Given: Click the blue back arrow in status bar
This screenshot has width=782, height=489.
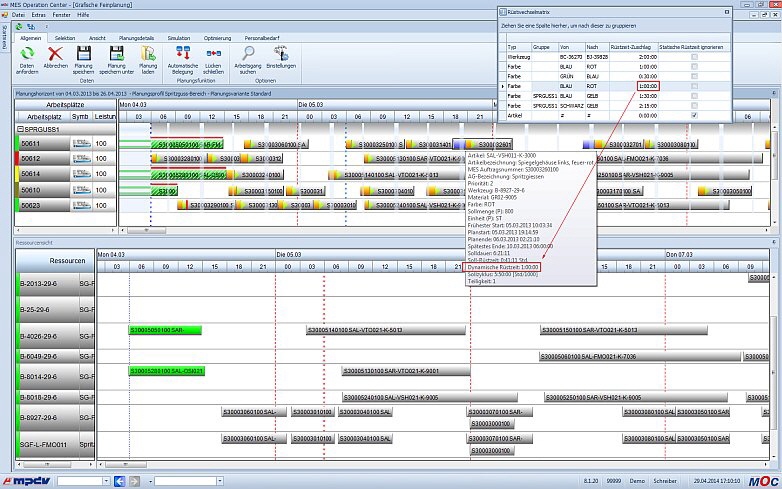Looking at the screenshot, I should [x=119, y=481].
